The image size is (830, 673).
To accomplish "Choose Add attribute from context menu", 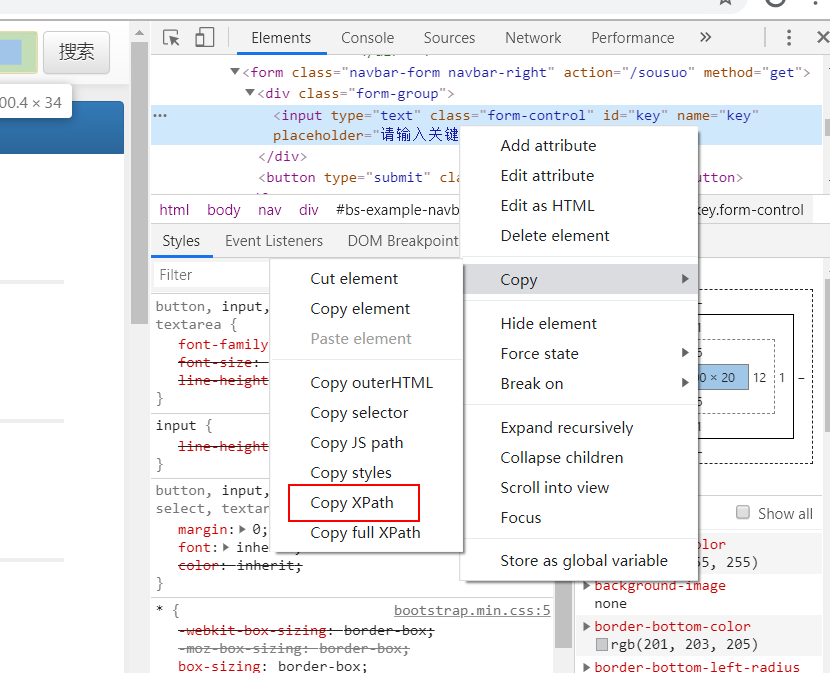I will (548, 146).
